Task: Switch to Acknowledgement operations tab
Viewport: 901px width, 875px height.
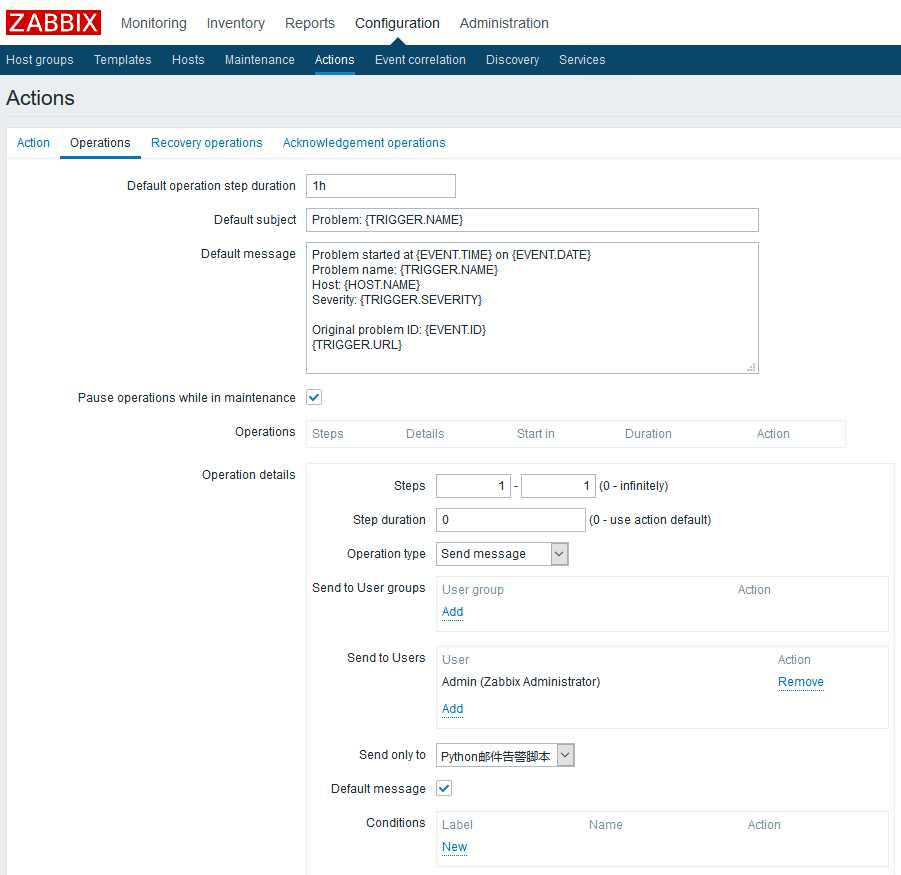Action: click(364, 142)
